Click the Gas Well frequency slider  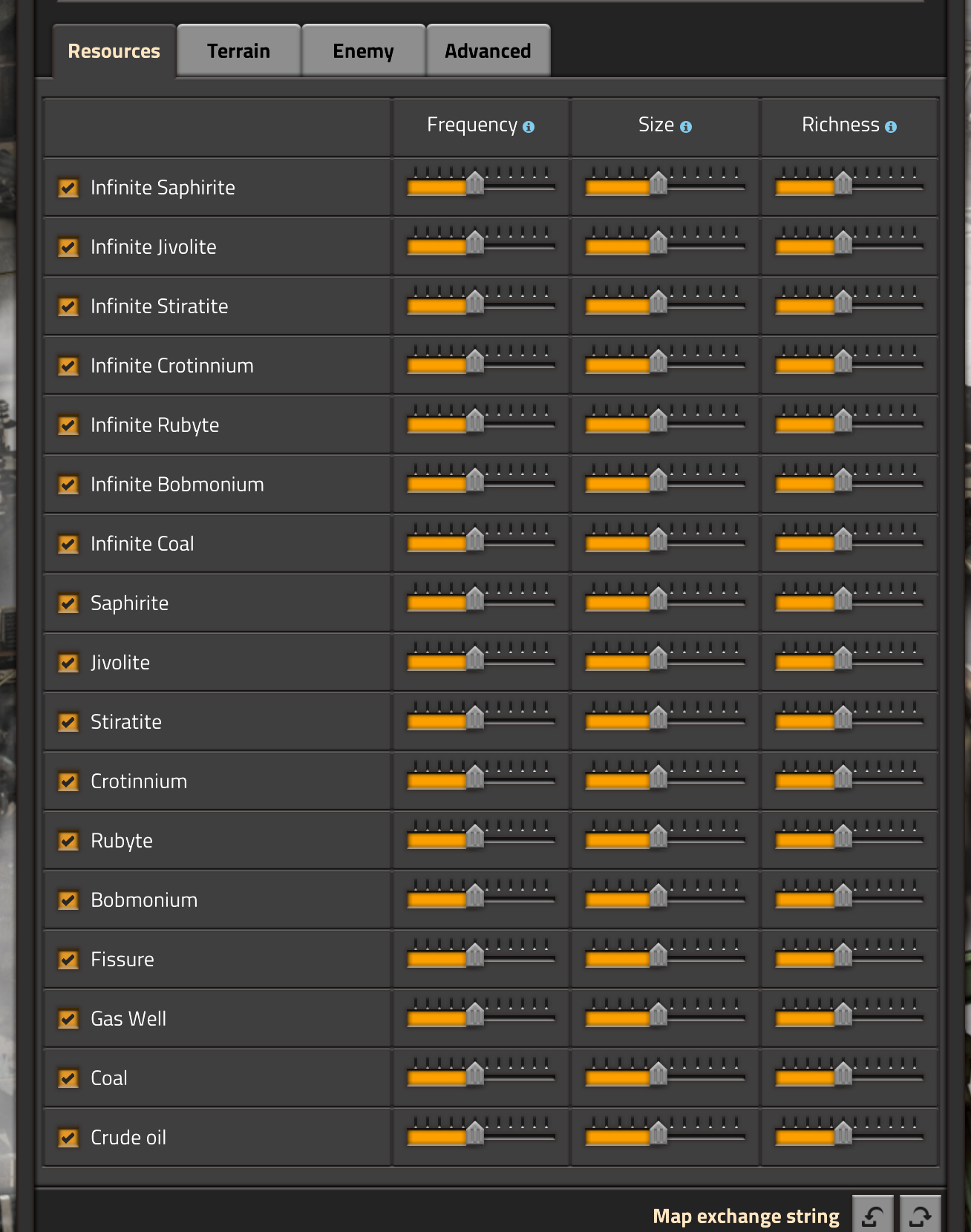pos(480,1018)
